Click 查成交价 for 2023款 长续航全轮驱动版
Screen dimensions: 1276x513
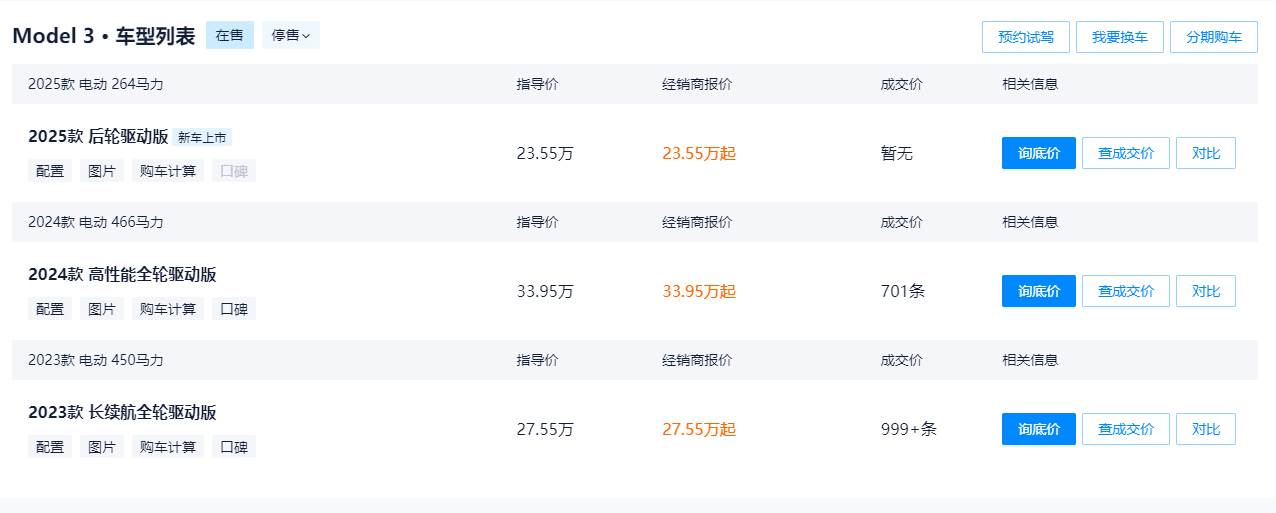[1125, 429]
